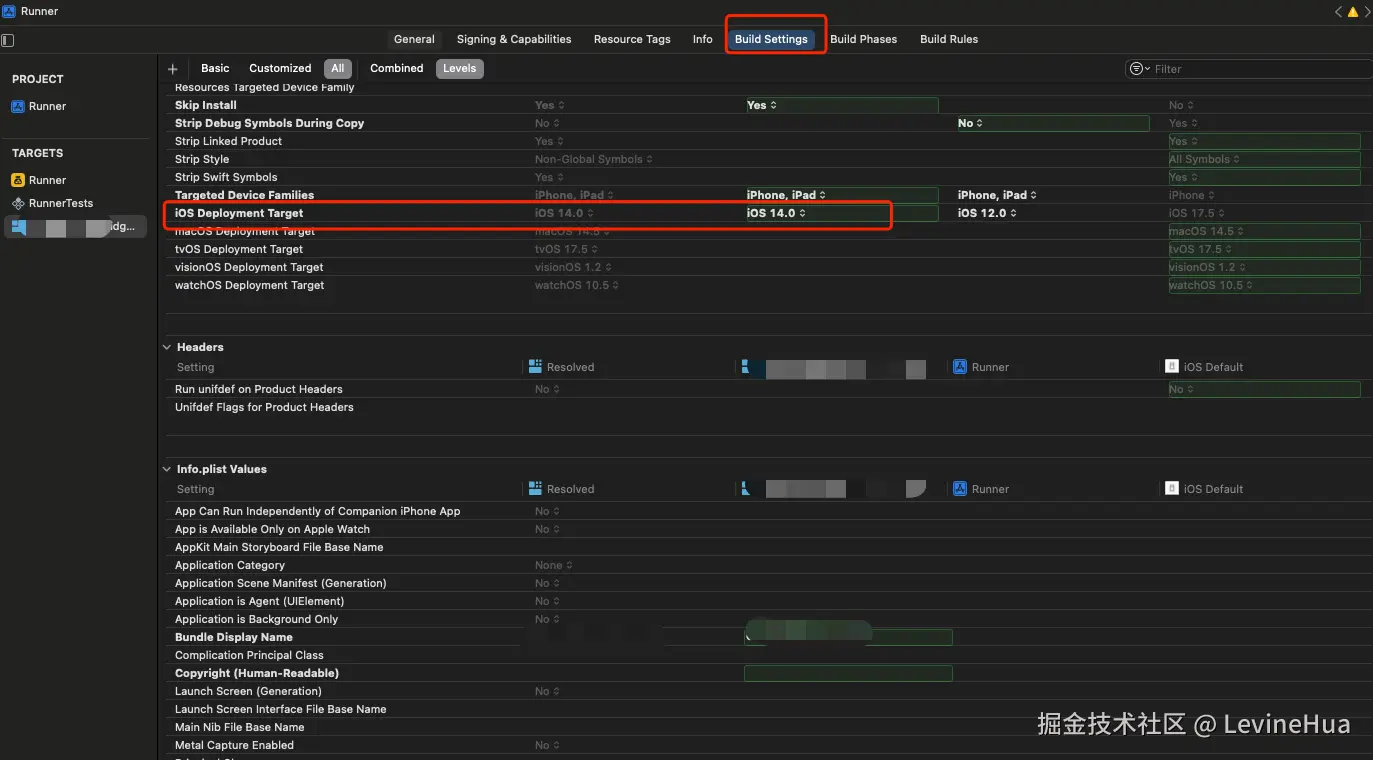Switch to Customized settings filter
Image resolution: width=1373 pixels, height=760 pixels.
coord(280,68)
